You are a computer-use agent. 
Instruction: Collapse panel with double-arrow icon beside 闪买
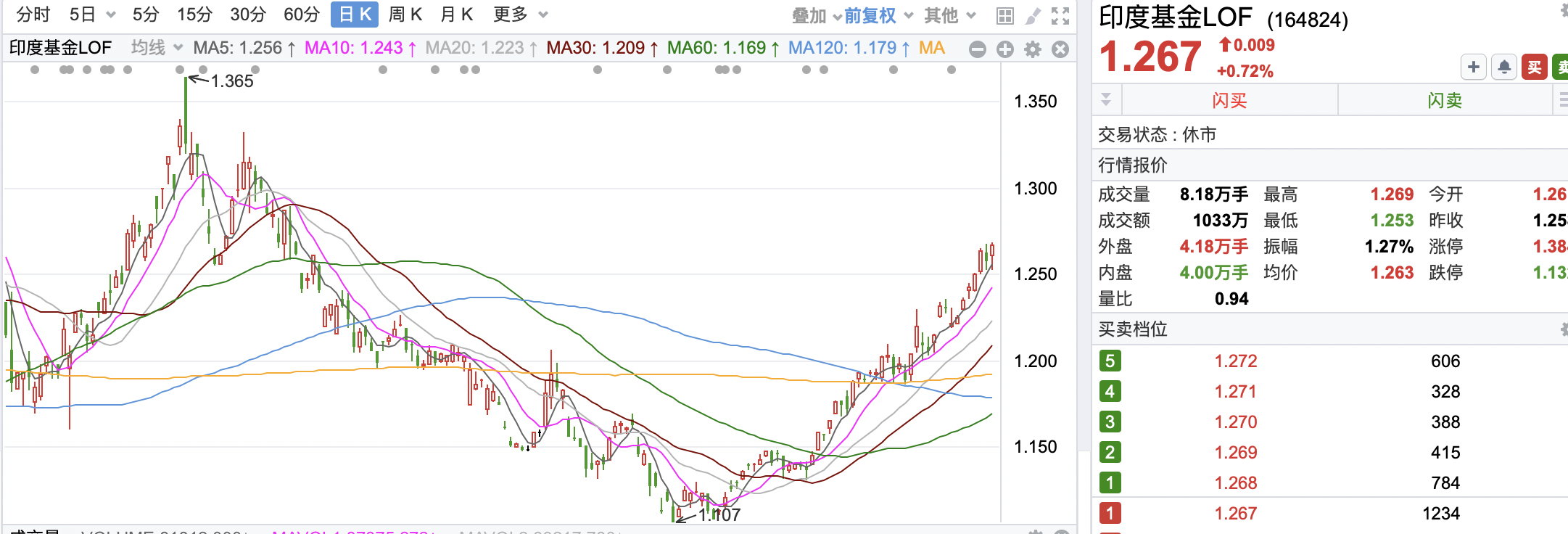click(x=1106, y=99)
